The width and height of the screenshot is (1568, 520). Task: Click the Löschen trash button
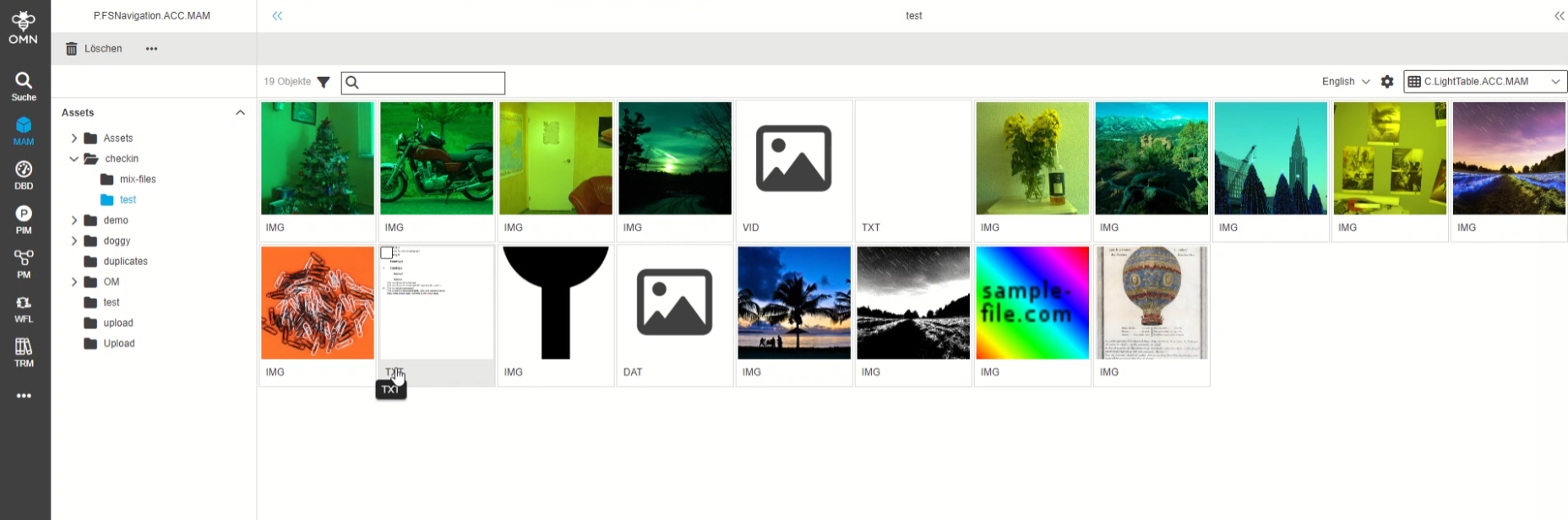coord(94,49)
